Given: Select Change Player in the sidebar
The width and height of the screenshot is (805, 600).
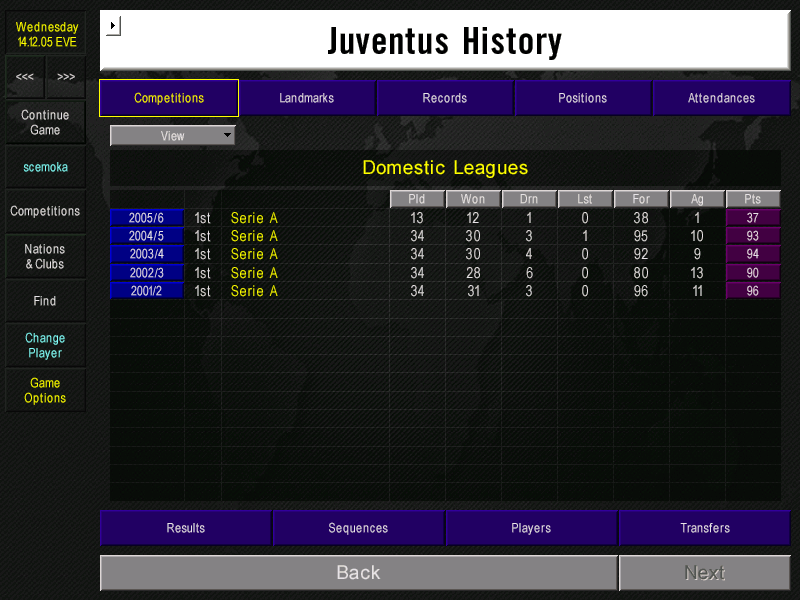Looking at the screenshot, I should click(45, 345).
